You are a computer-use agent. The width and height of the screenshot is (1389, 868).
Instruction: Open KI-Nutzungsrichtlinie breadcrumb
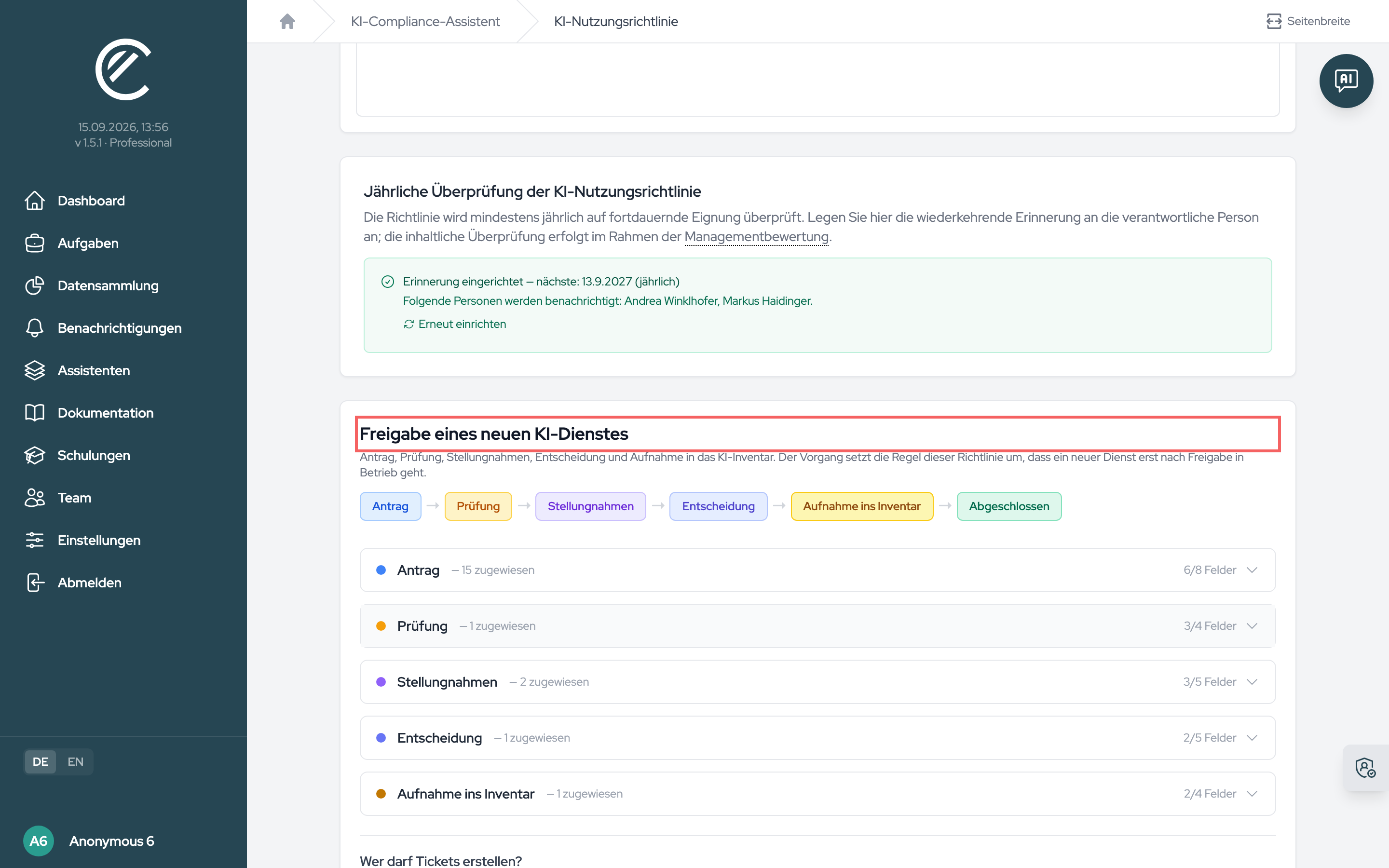tap(616, 21)
